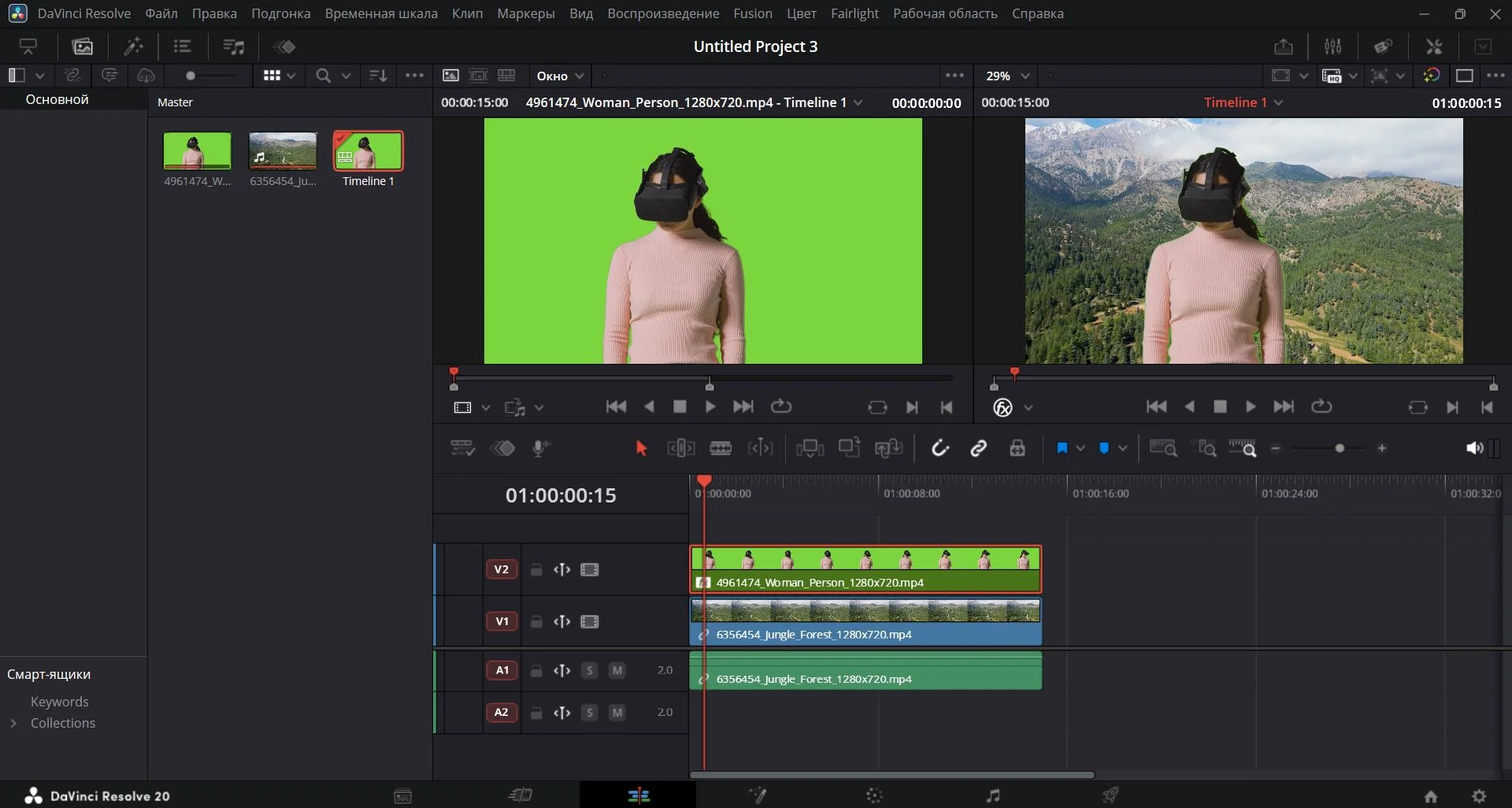The width and height of the screenshot is (1512, 808).
Task: Toggle the linked selection chain icon
Action: (978, 448)
